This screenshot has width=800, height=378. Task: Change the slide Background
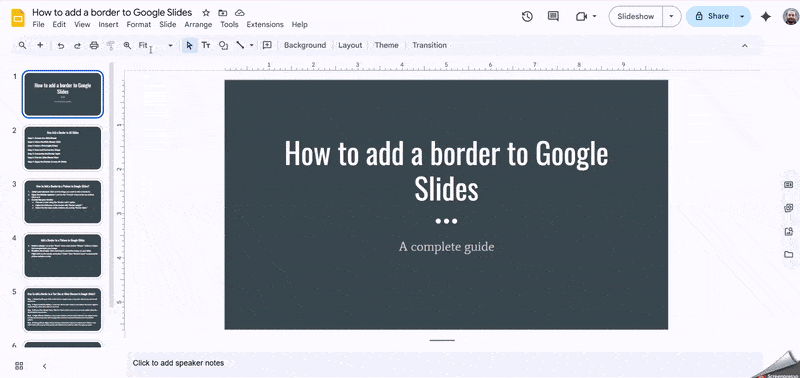pos(305,45)
